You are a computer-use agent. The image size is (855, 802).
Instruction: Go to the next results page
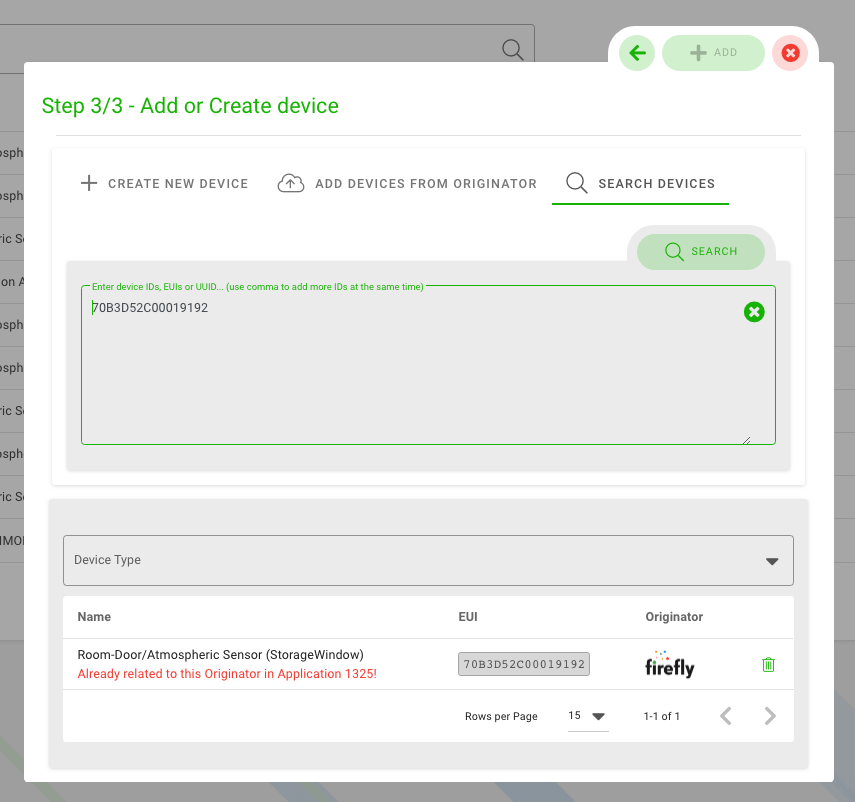pyautogui.click(x=770, y=716)
